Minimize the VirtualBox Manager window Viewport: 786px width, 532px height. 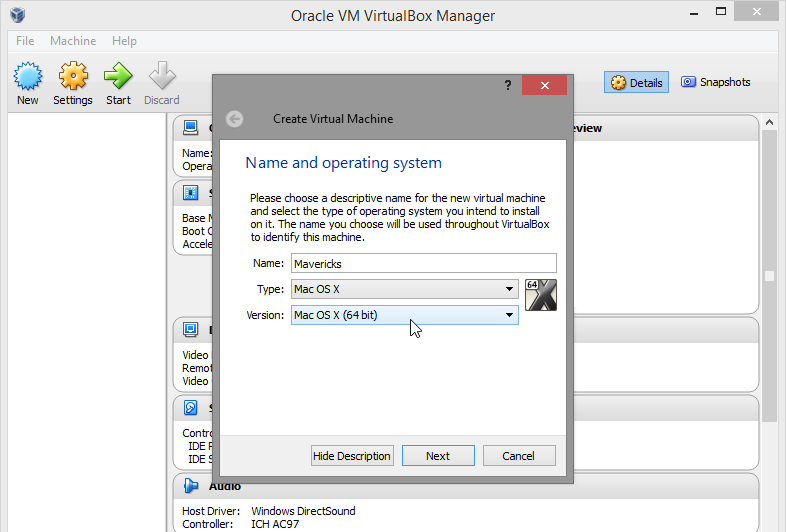click(694, 12)
